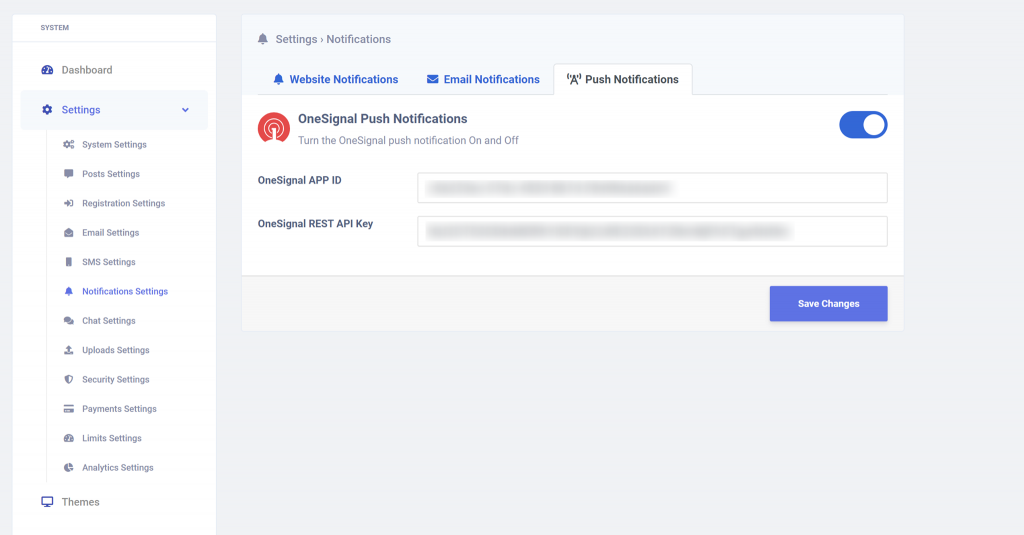Image resolution: width=1024 pixels, height=535 pixels.
Task: Click the OneSignal red logo icon
Action: tap(274, 127)
